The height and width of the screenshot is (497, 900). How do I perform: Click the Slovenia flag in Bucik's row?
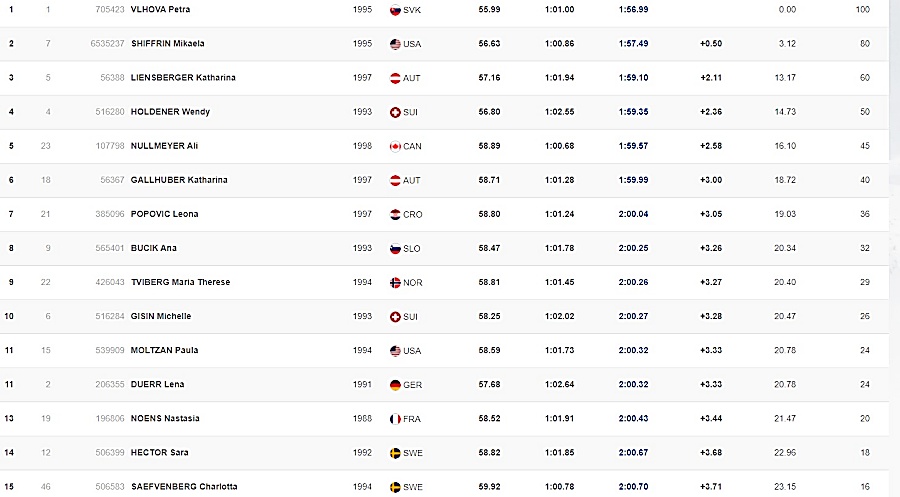click(395, 248)
